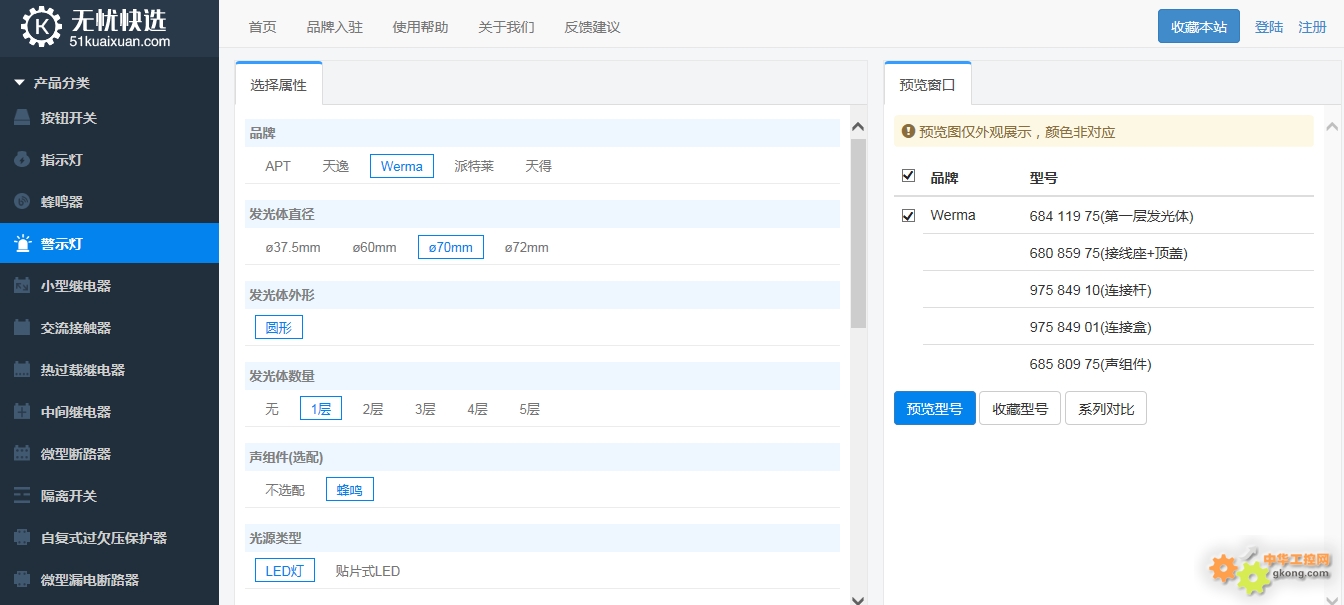Select the 3层 quantity option
The width and height of the screenshot is (1344, 605).
tap(425, 409)
